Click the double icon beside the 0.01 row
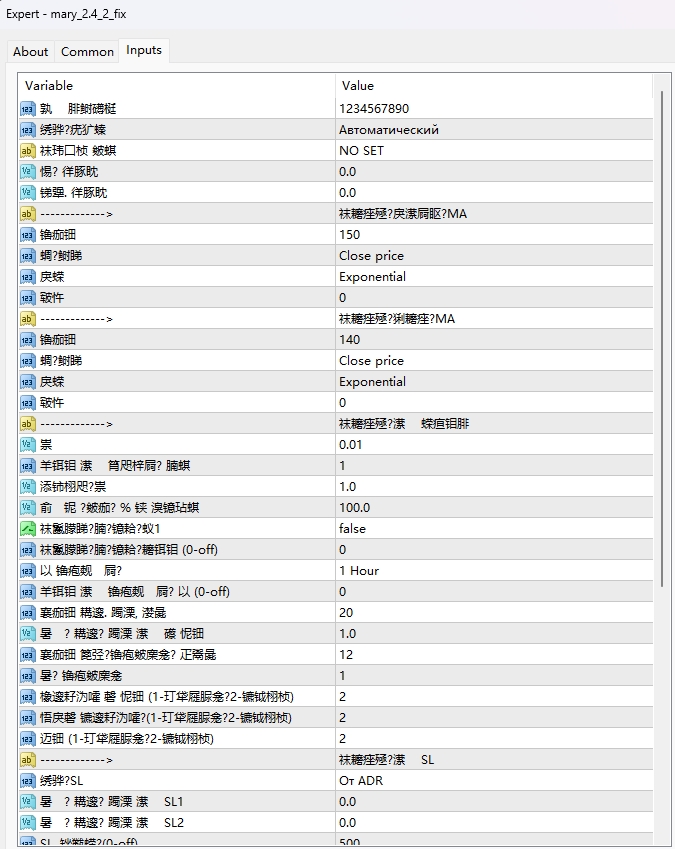This screenshot has width=675, height=849. tap(28, 445)
